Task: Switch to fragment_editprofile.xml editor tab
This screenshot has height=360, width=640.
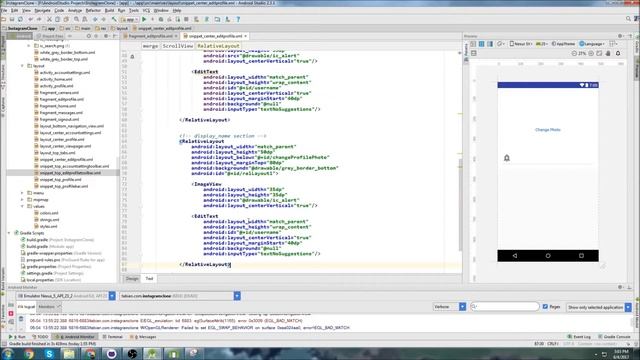Action: [150, 36]
